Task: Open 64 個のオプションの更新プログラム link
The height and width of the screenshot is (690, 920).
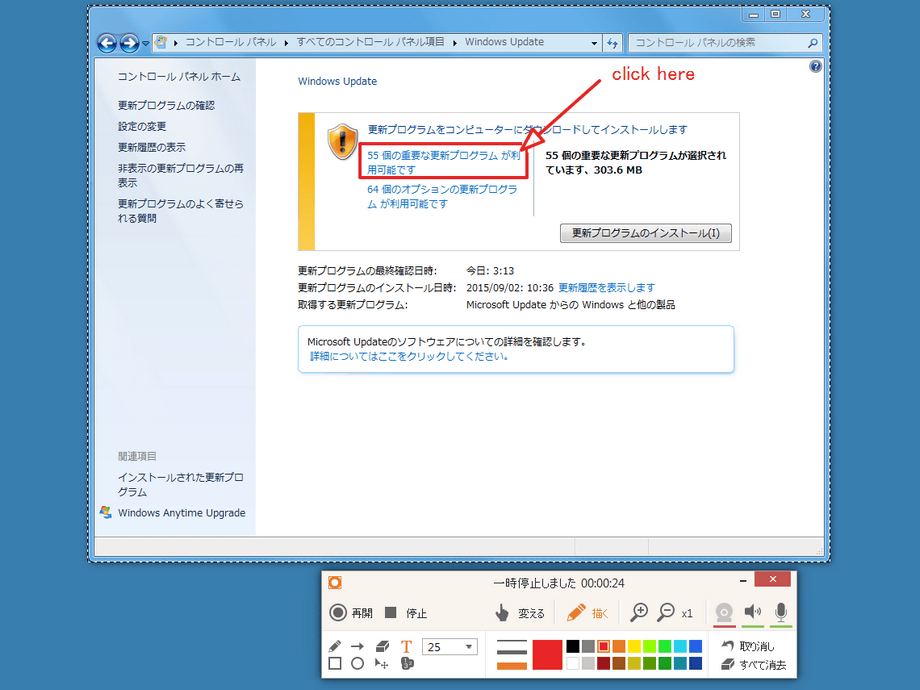Action: [x=442, y=197]
